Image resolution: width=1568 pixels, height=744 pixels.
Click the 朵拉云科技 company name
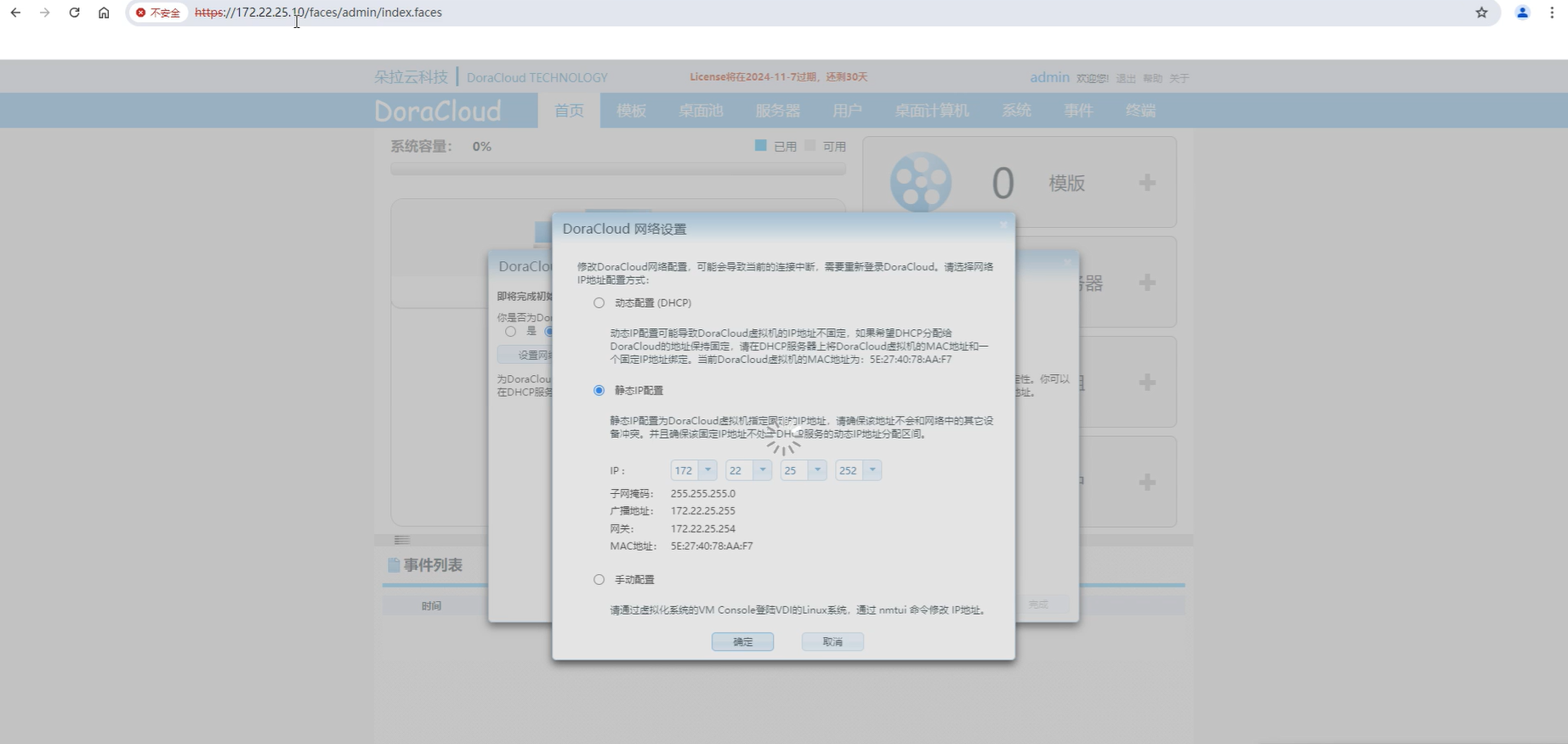pos(411,77)
